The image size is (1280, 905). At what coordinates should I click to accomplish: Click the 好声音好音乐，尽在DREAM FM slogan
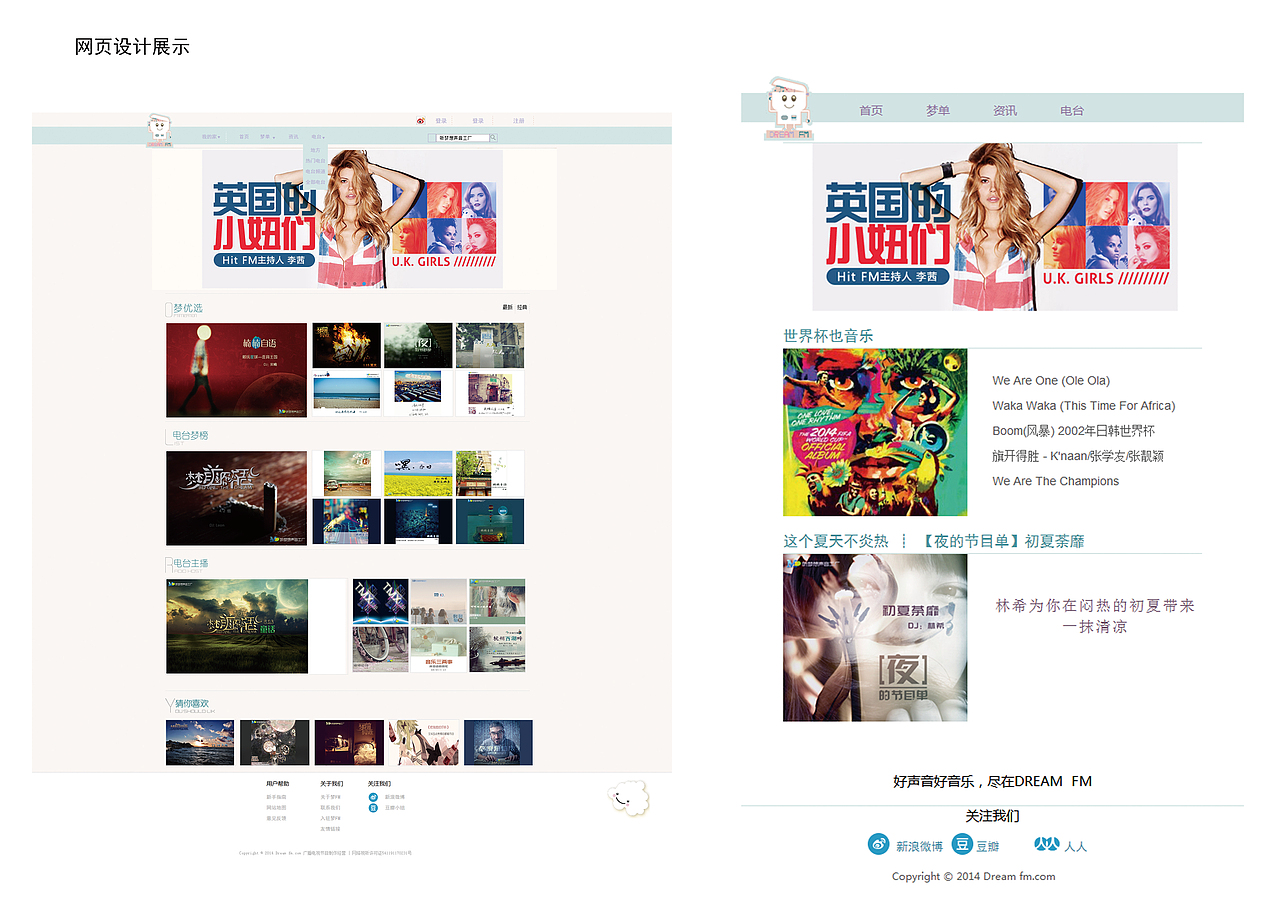pos(992,781)
